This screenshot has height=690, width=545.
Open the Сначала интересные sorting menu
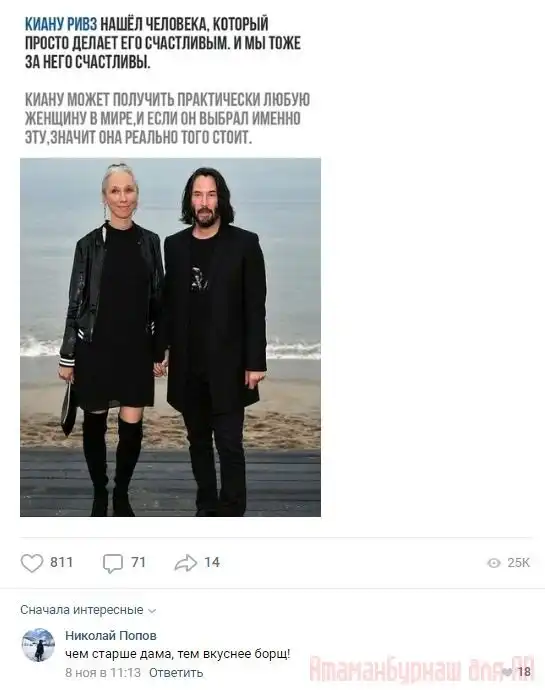[88, 610]
